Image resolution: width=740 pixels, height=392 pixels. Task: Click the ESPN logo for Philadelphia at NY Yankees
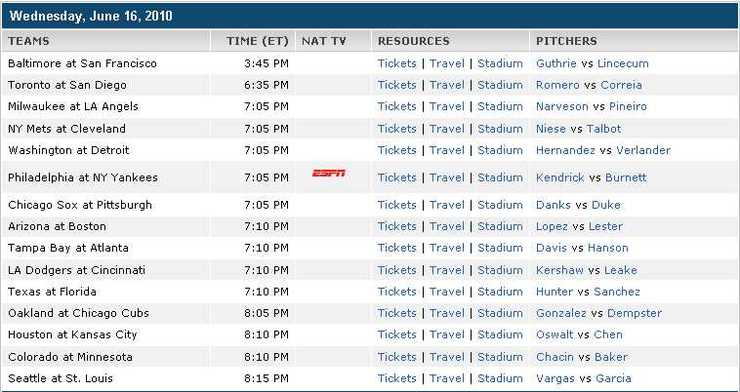328,173
